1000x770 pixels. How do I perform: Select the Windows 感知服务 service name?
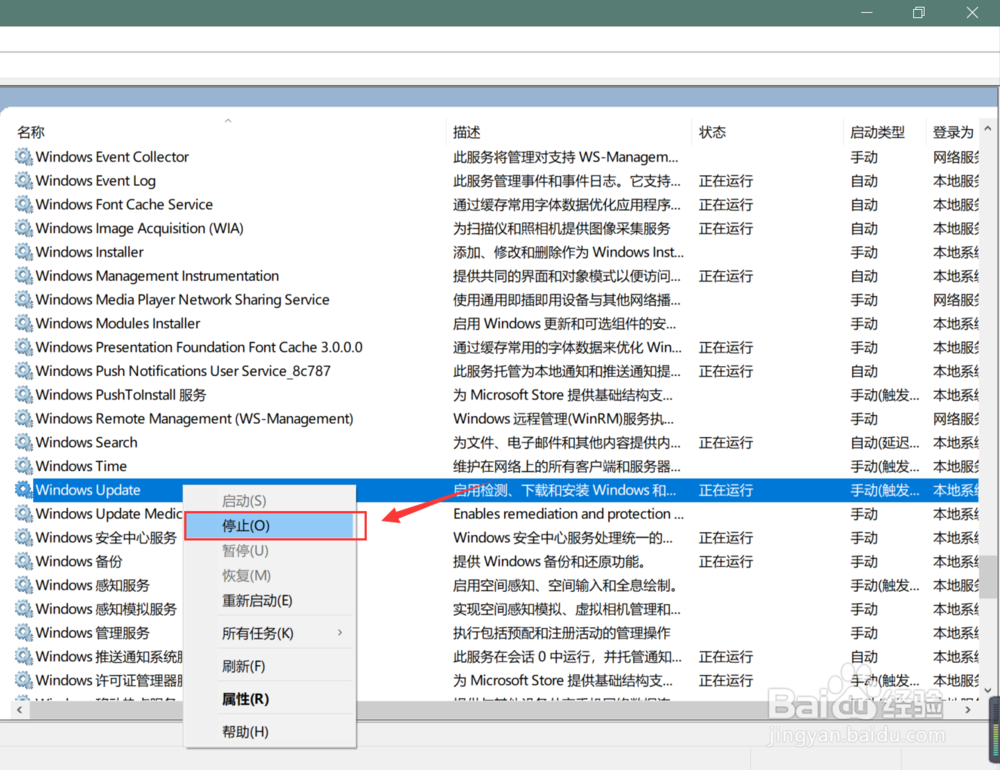point(92,585)
